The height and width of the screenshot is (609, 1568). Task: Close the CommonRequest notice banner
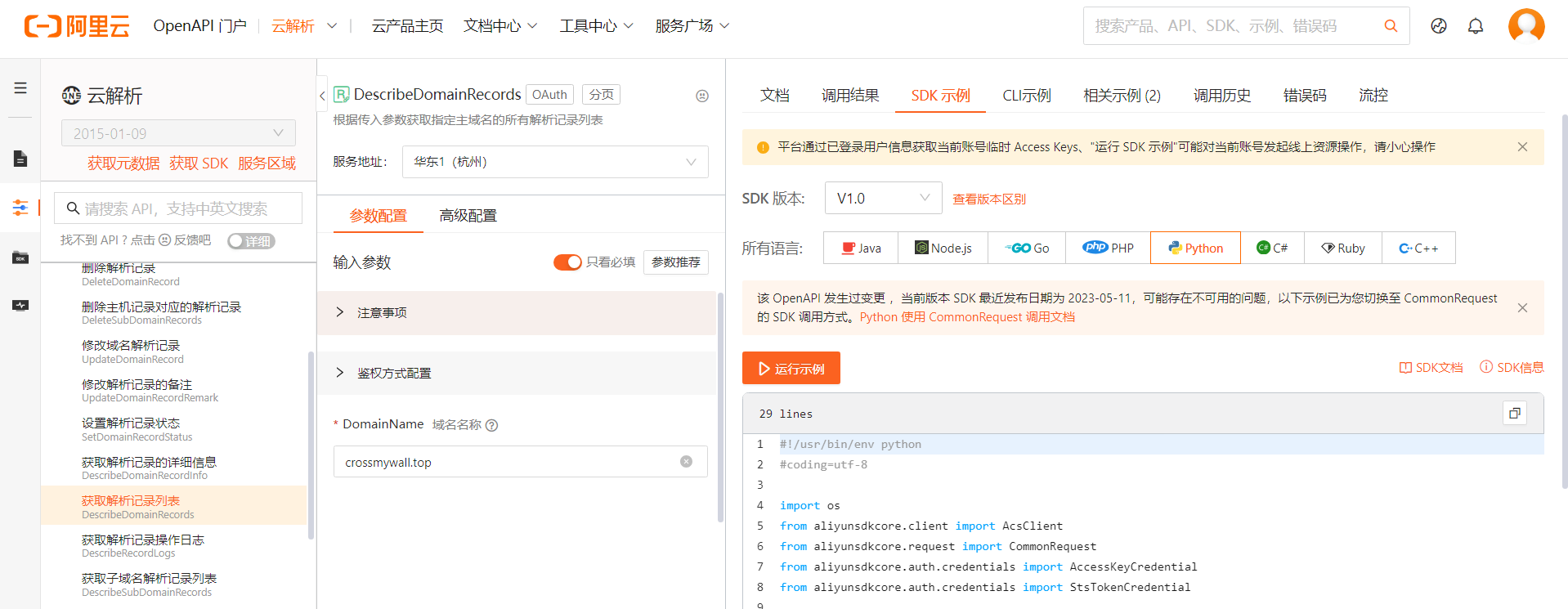click(x=1522, y=308)
